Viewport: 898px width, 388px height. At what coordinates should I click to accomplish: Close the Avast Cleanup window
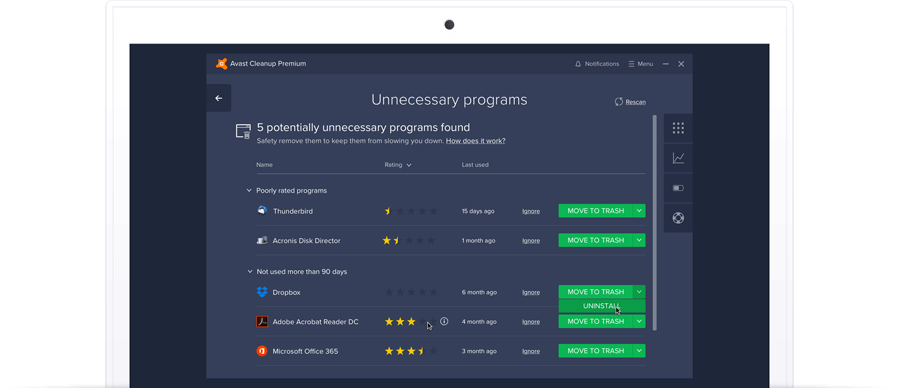point(681,64)
